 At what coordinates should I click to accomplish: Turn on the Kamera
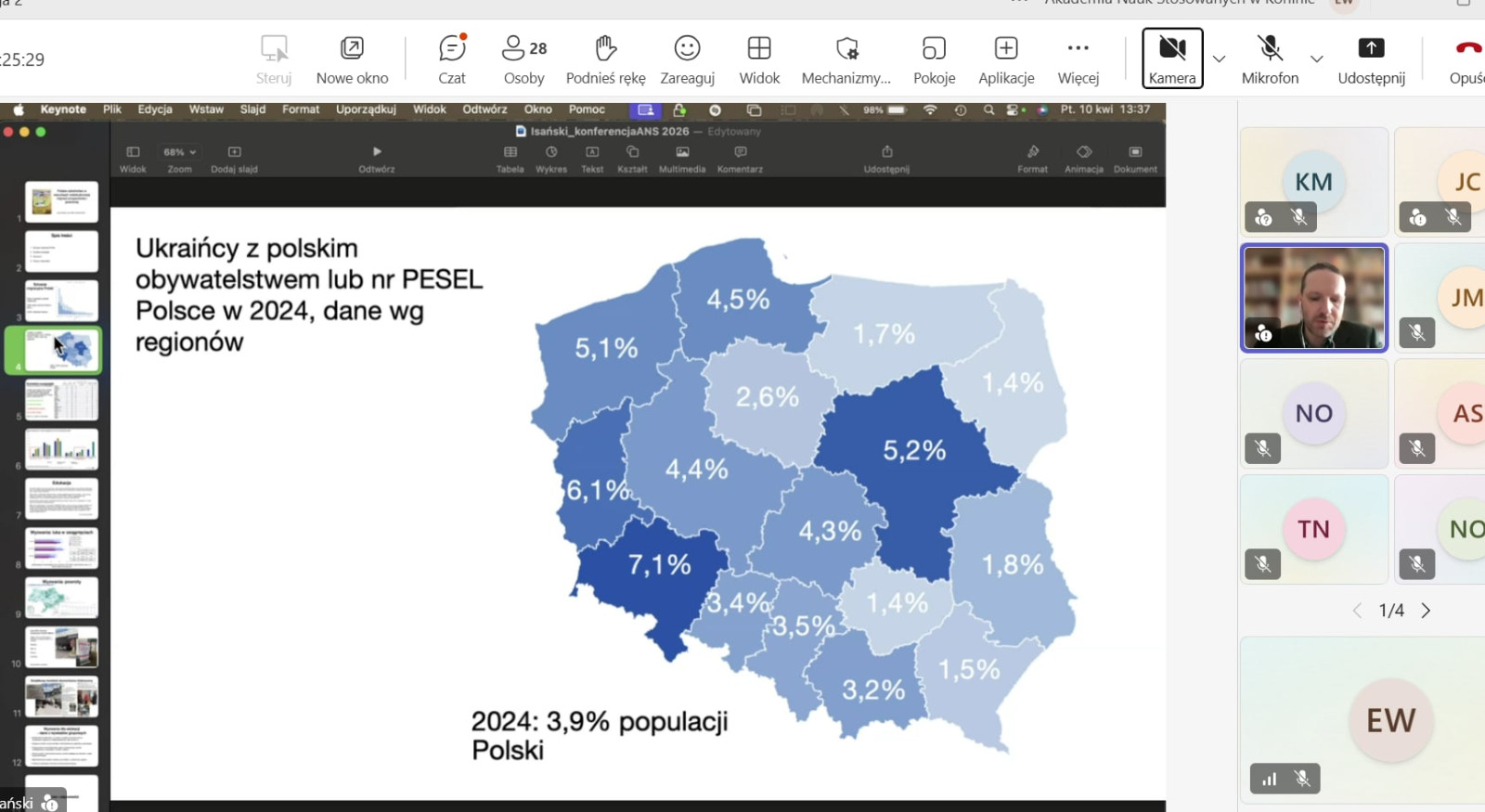[1172, 58]
